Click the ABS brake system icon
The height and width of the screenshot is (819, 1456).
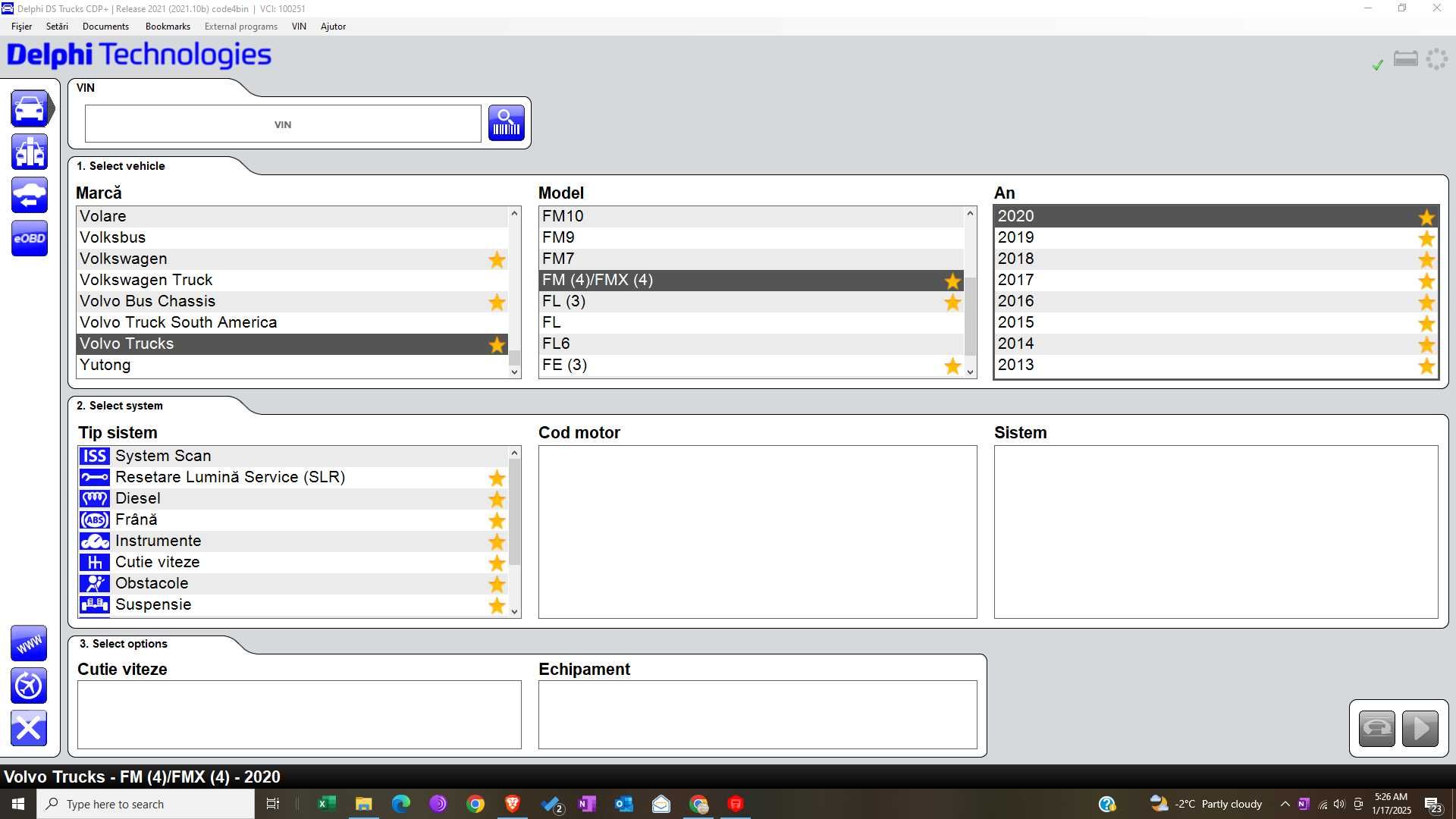(x=95, y=519)
